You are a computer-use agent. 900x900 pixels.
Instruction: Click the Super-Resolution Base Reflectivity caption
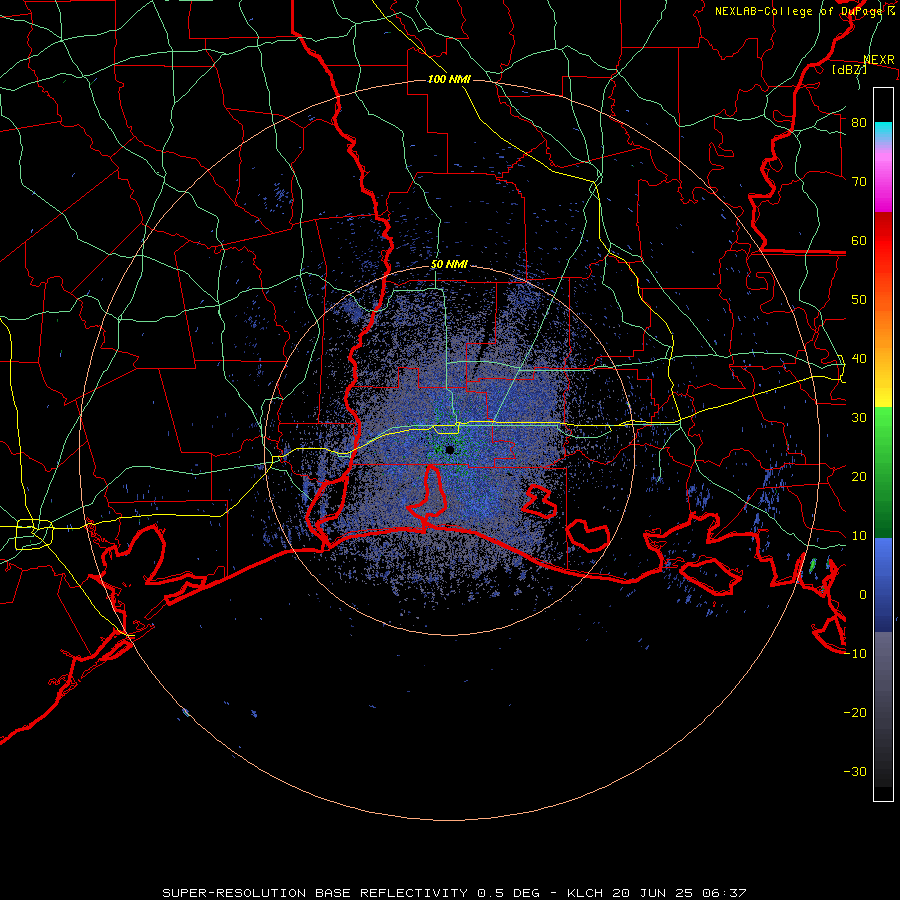point(454,893)
